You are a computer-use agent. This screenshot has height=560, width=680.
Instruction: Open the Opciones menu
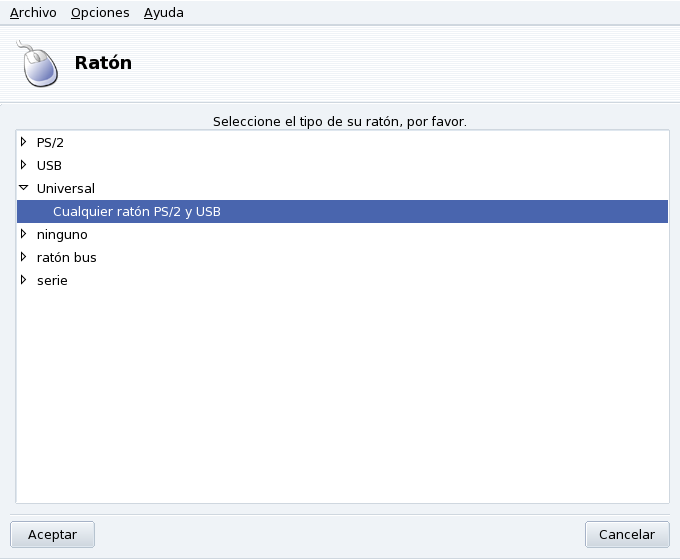click(x=100, y=13)
